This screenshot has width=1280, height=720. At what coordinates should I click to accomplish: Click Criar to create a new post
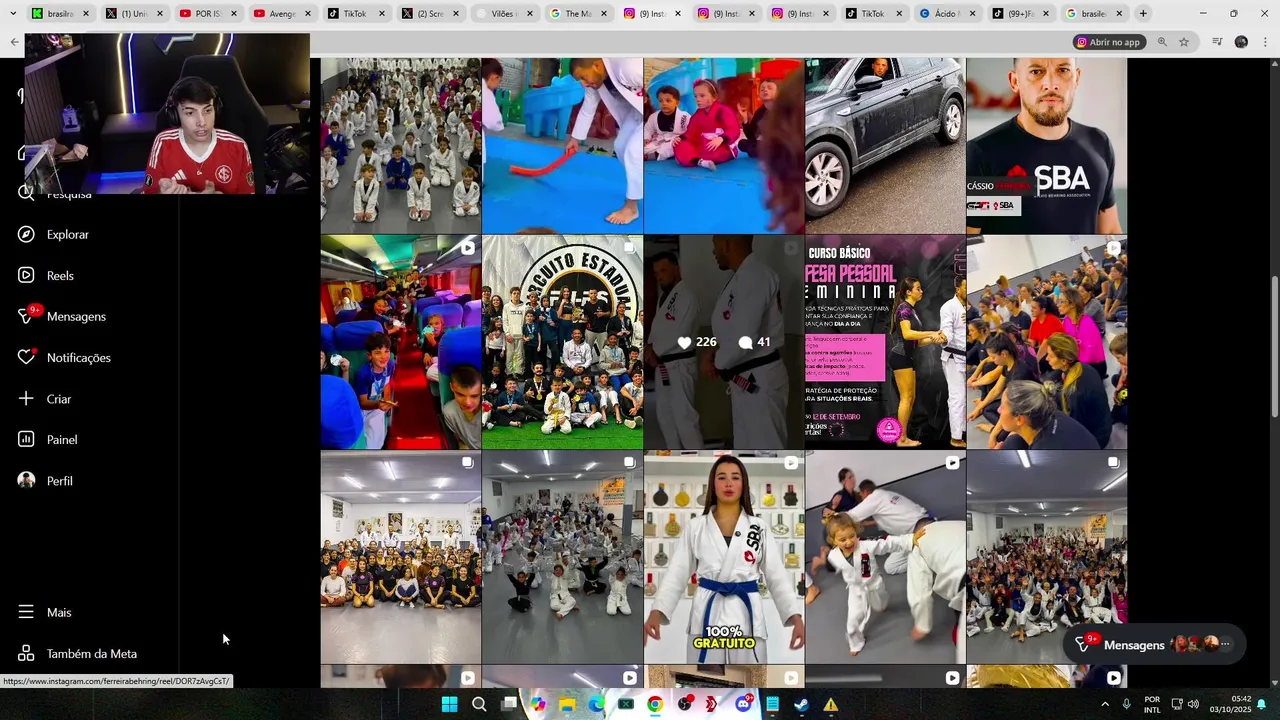click(x=45, y=398)
